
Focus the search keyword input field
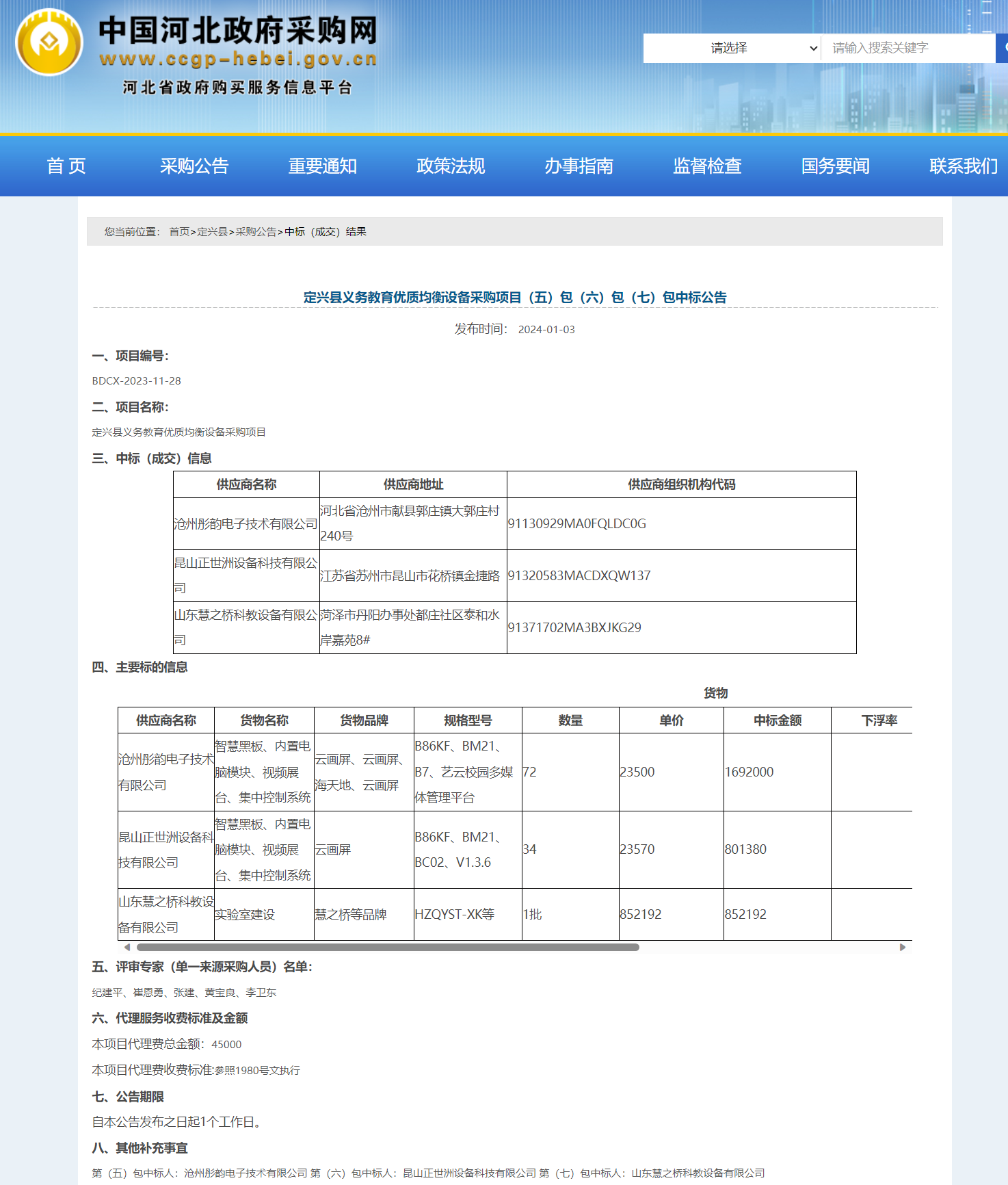tap(908, 48)
